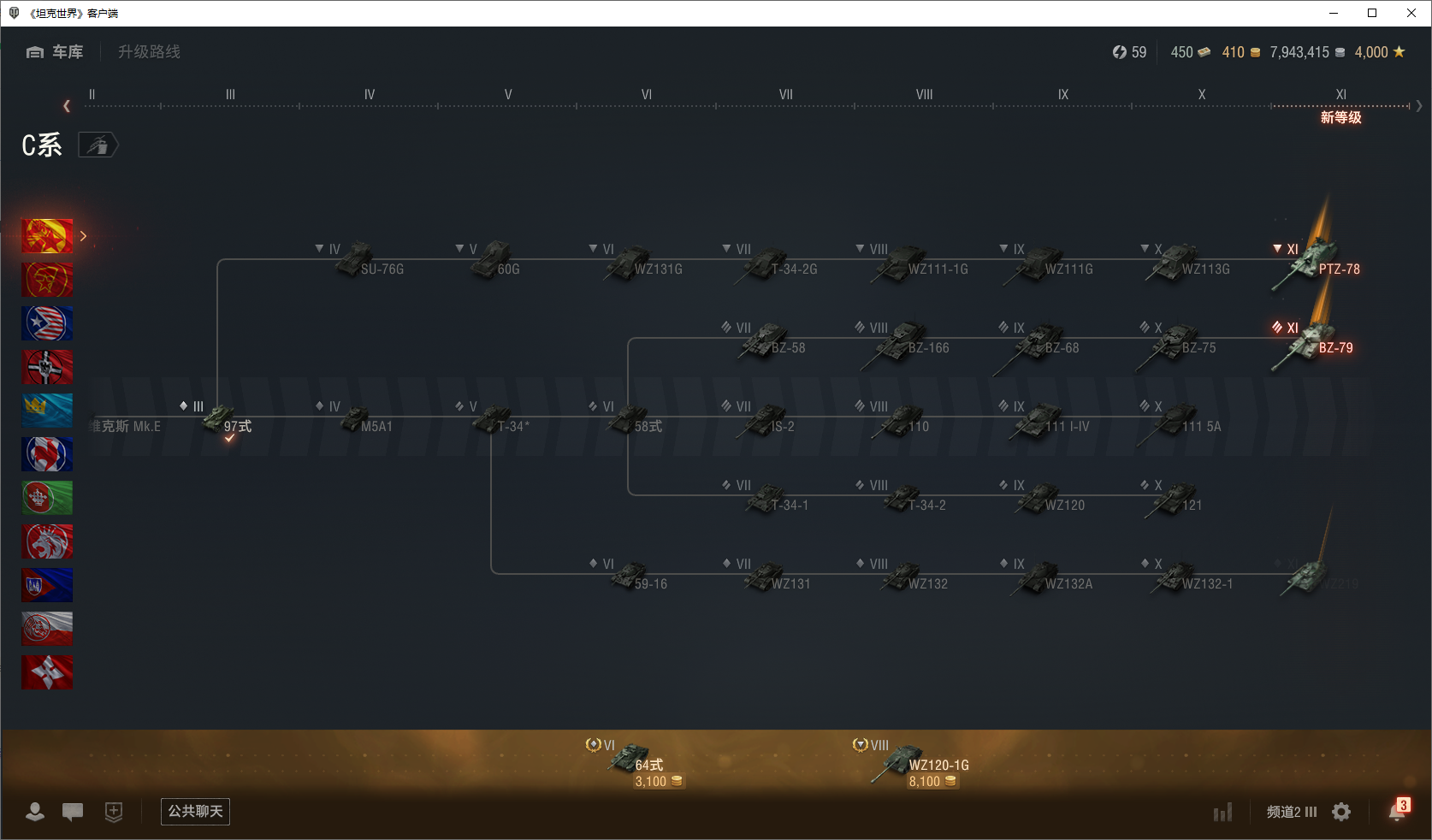
Task: Select the USA nation flag
Action: click(47, 323)
